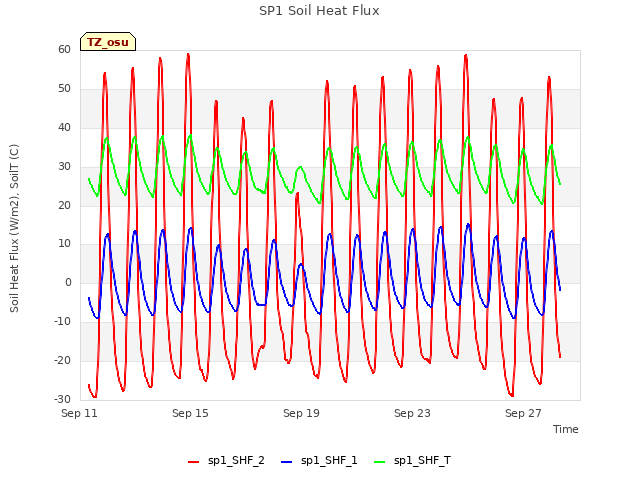
Task: Click the Sep 15 x-axis label
Action: (190, 413)
